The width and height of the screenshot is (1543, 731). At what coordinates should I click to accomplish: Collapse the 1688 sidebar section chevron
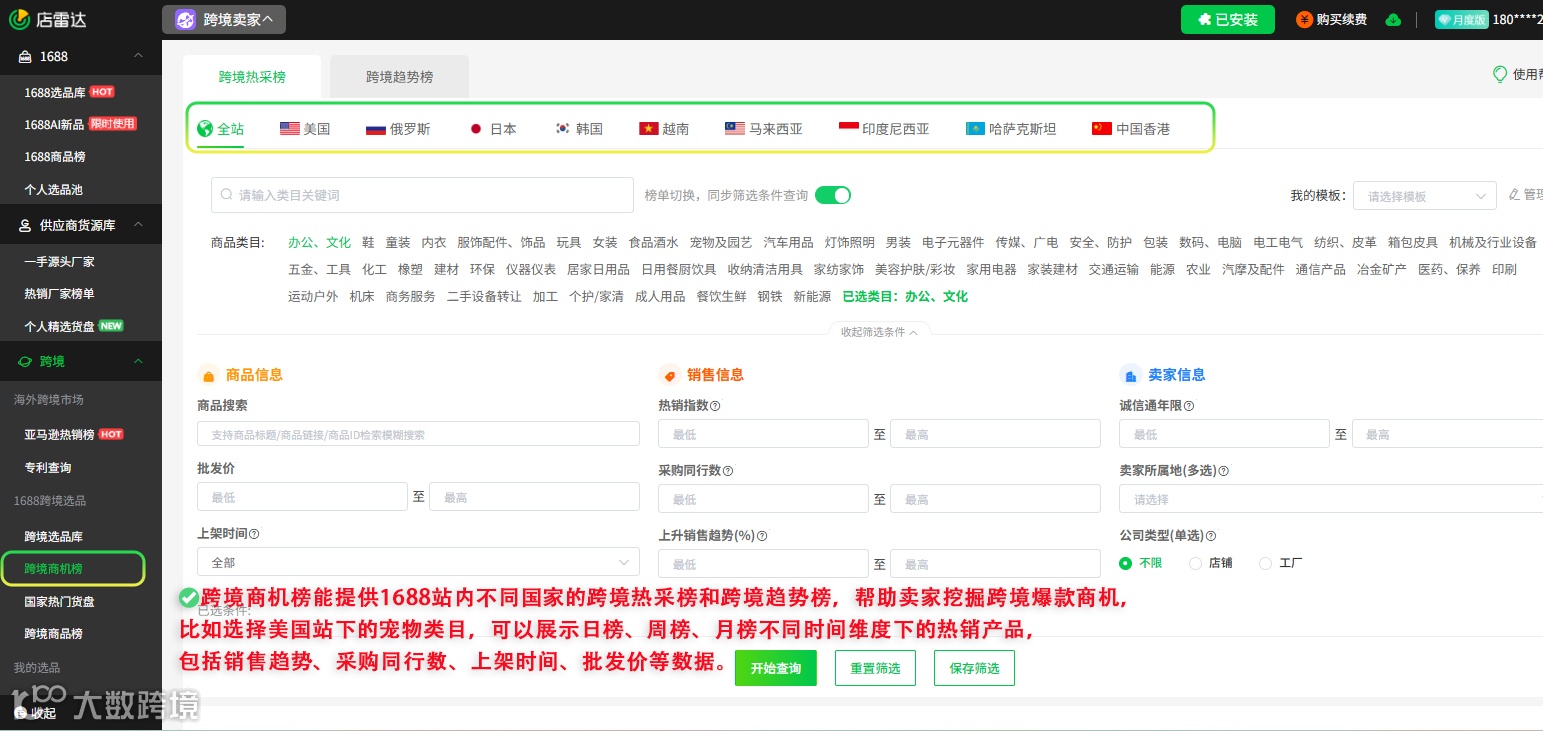(138, 56)
